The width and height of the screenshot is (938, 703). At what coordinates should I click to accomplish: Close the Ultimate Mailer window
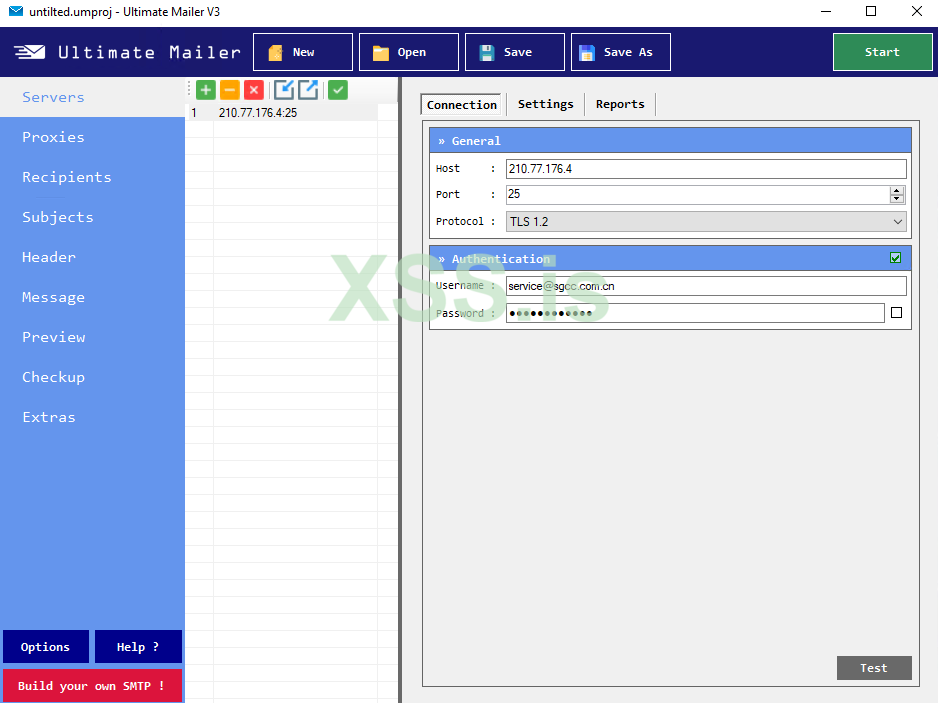(x=916, y=11)
